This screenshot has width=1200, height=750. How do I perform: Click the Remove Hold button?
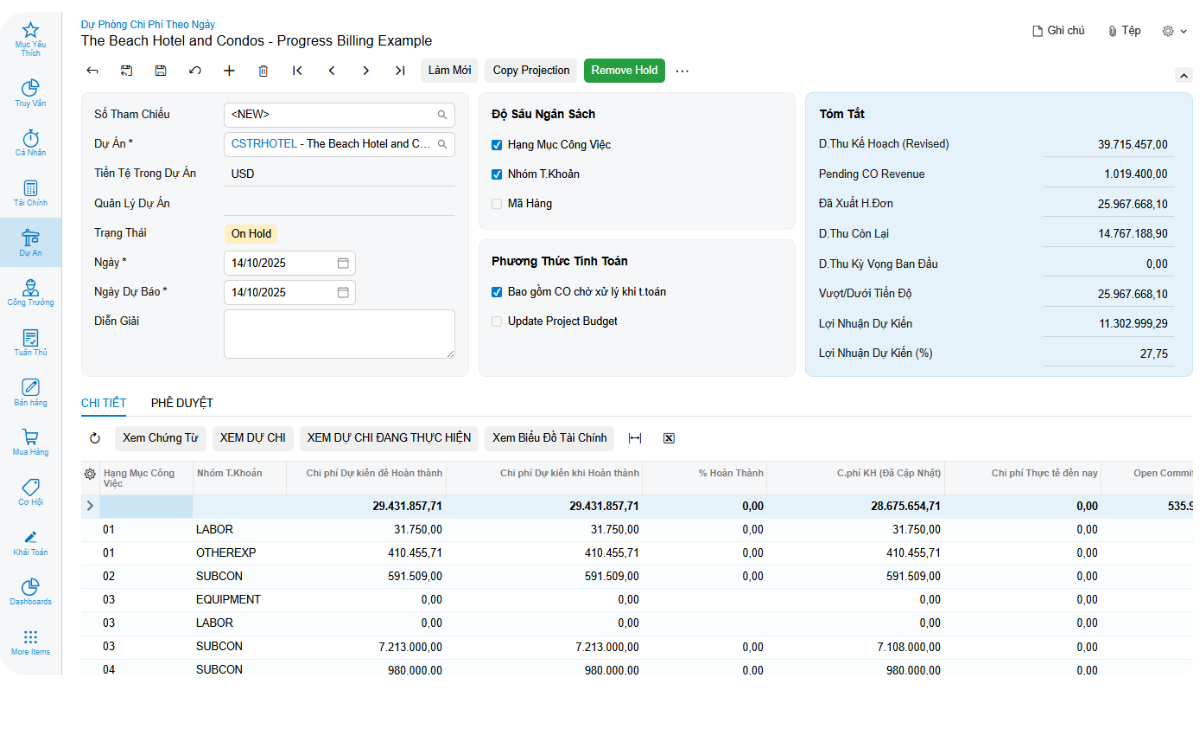pos(624,70)
